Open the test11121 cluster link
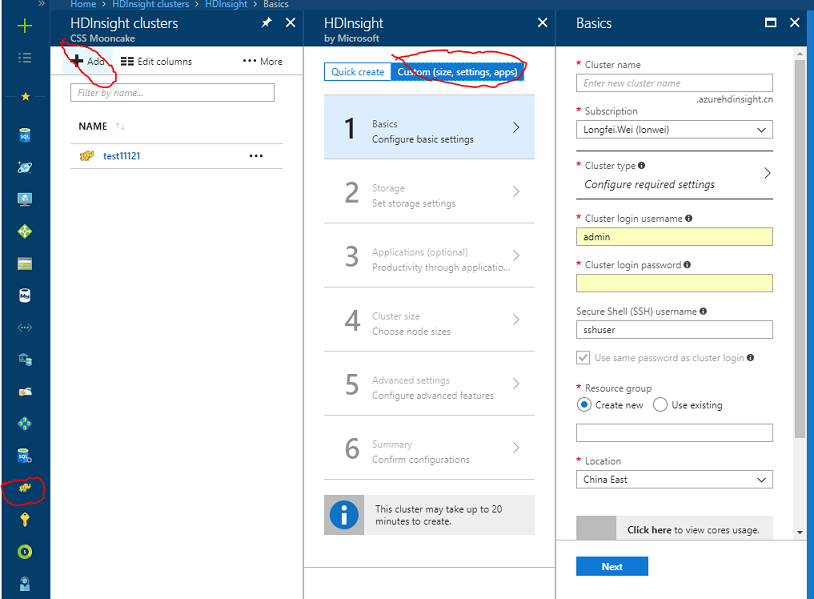Viewport: 814px width, 599px height. (121, 156)
